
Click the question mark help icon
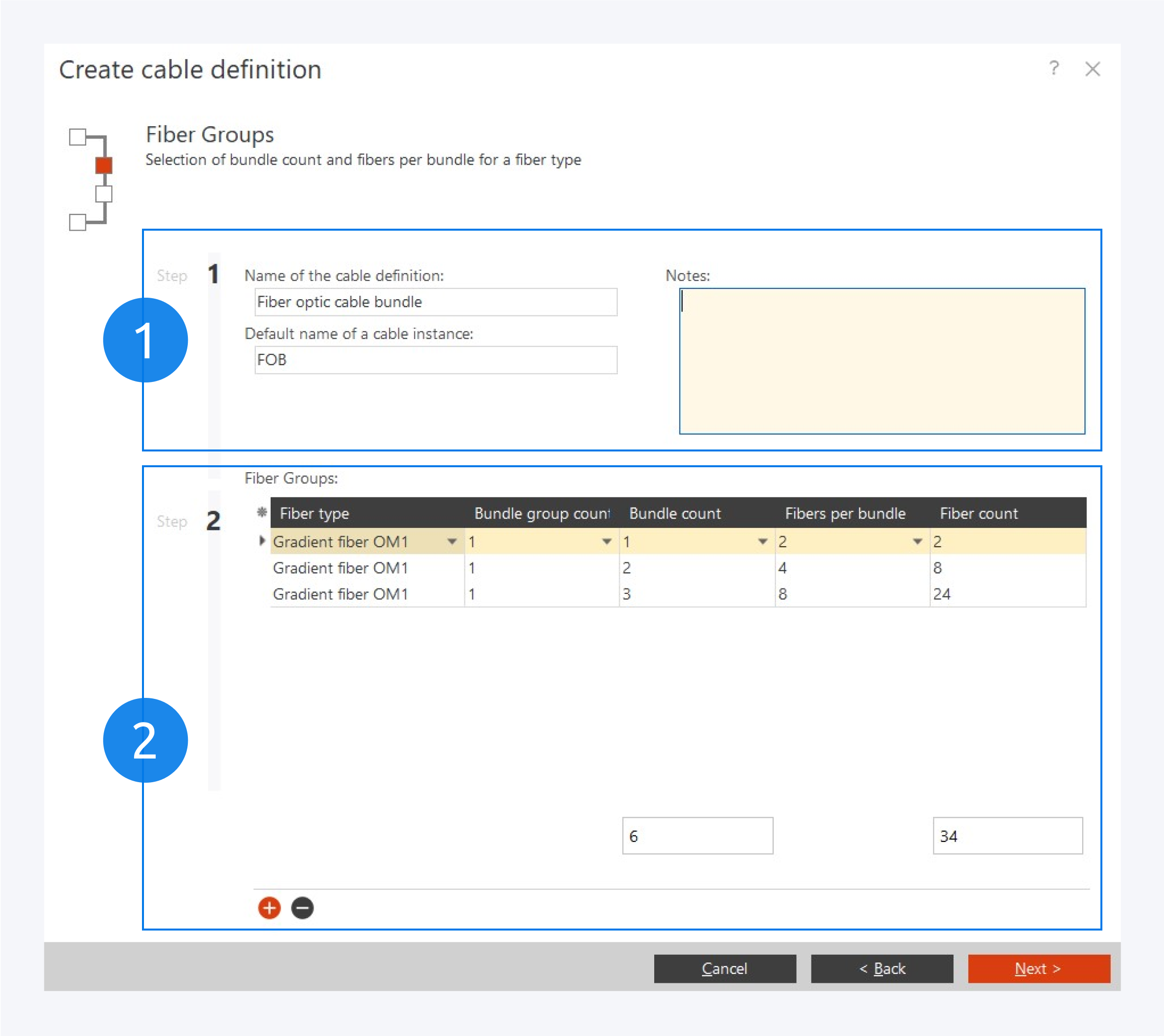pyautogui.click(x=1054, y=69)
